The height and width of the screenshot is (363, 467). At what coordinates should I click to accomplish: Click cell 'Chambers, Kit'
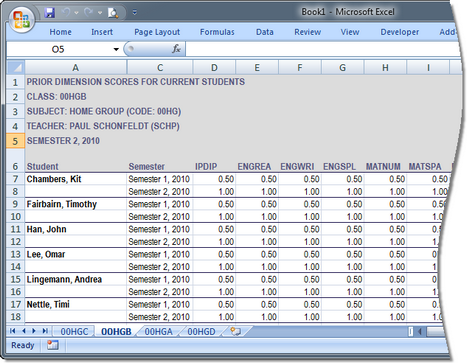(x=76, y=179)
